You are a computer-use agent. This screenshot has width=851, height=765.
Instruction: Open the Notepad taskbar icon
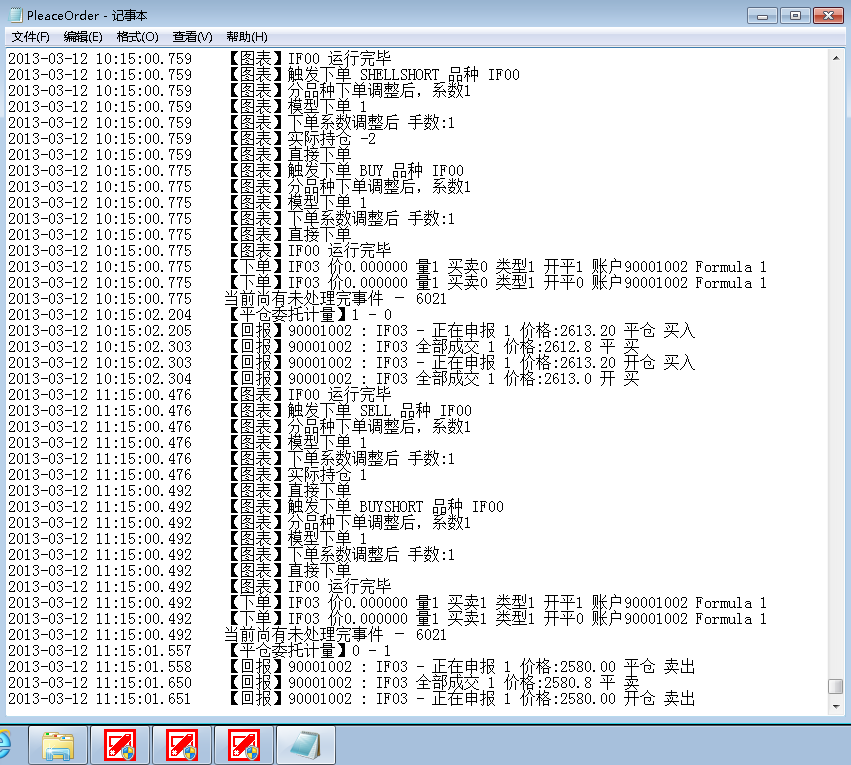tap(306, 745)
